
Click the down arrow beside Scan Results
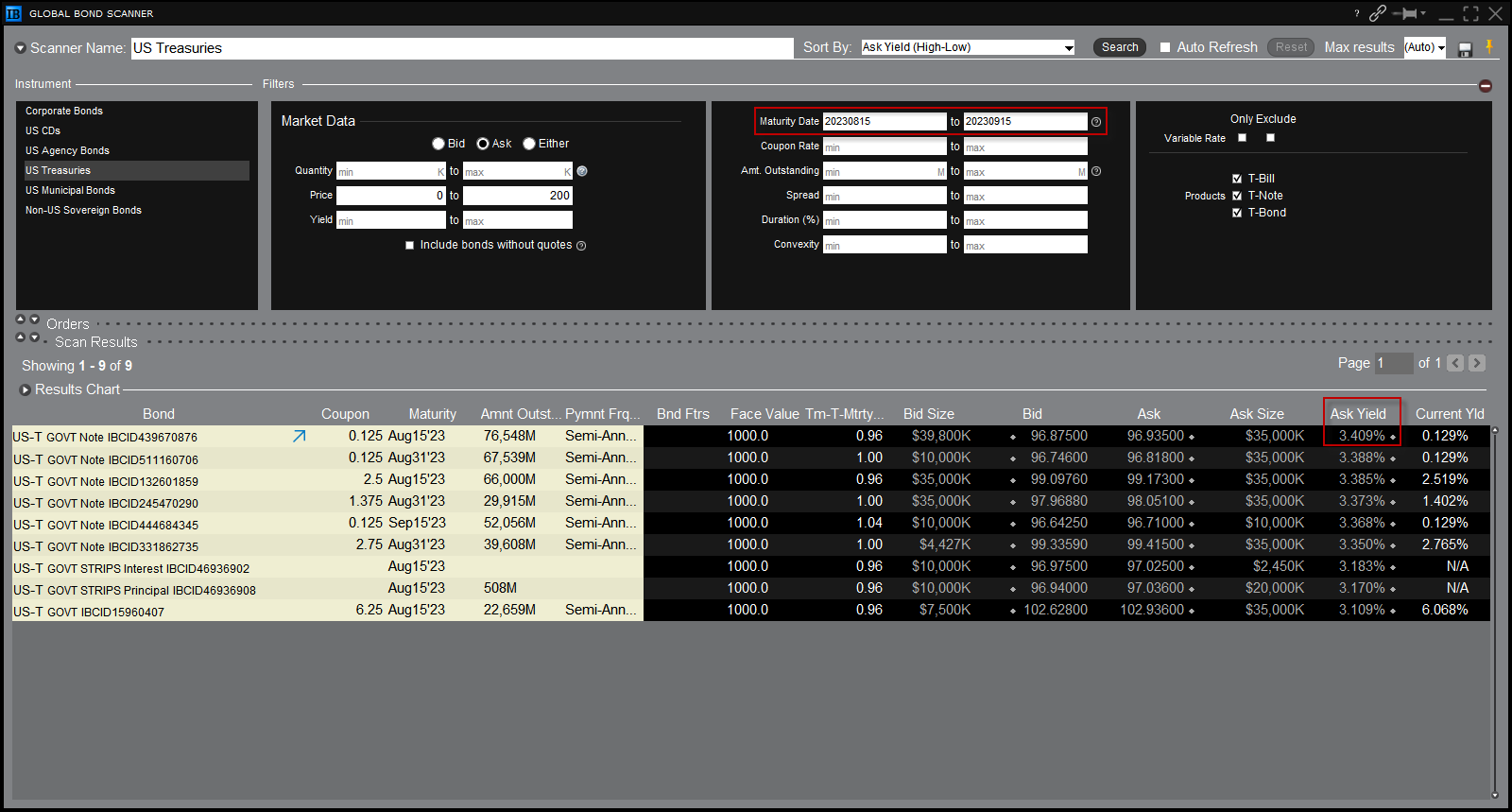[x=35, y=337]
